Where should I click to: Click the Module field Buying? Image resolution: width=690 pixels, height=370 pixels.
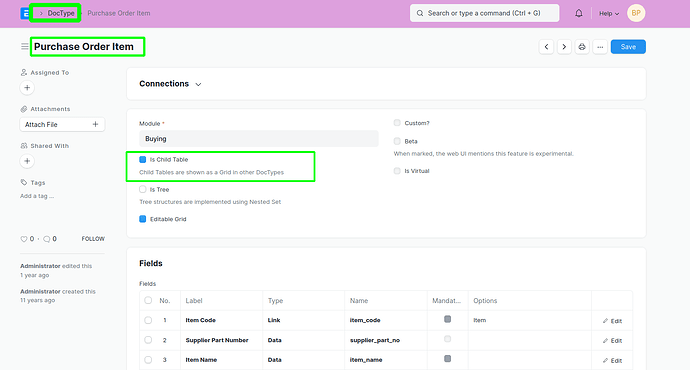coord(259,139)
